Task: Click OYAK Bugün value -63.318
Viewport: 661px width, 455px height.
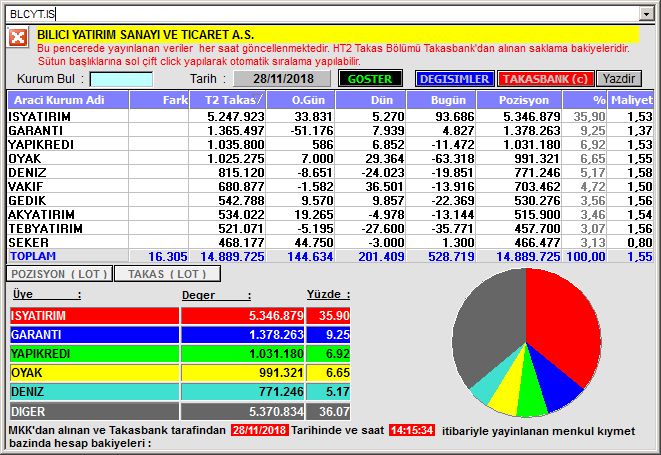Action: coord(453,159)
